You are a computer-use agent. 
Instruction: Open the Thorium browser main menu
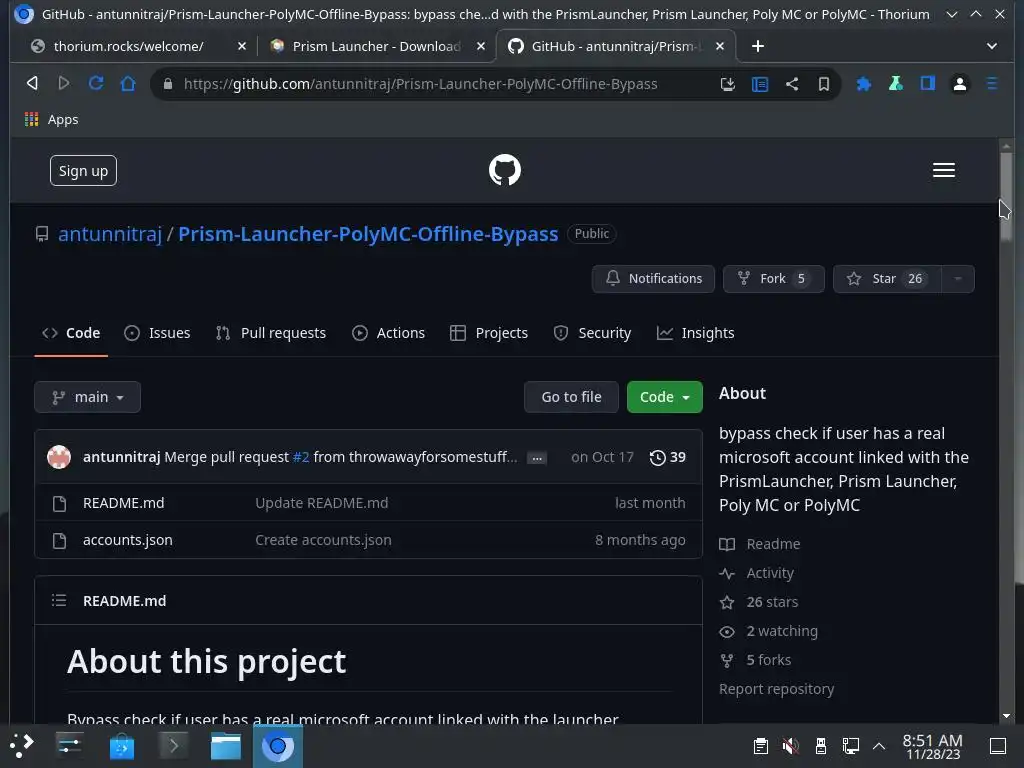(x=991, y=84)
